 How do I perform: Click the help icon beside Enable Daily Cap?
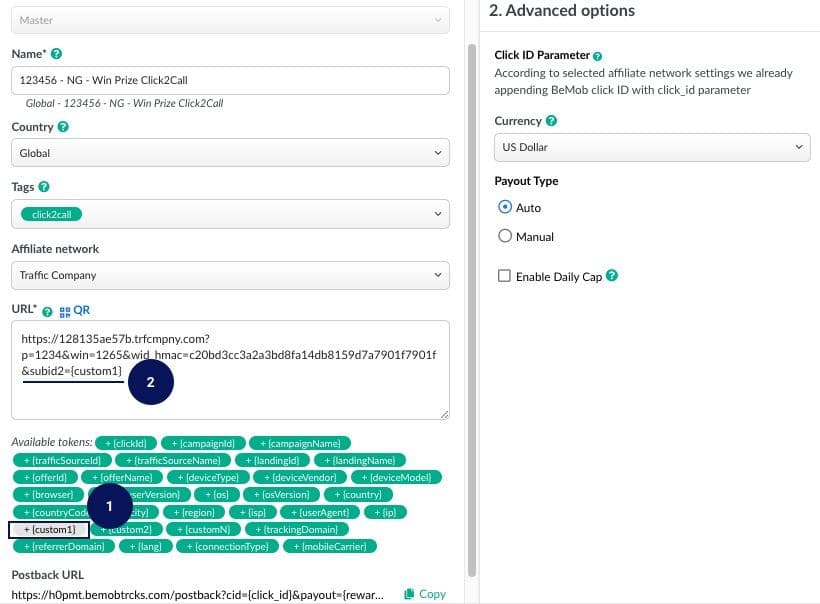tap(611, 276)
